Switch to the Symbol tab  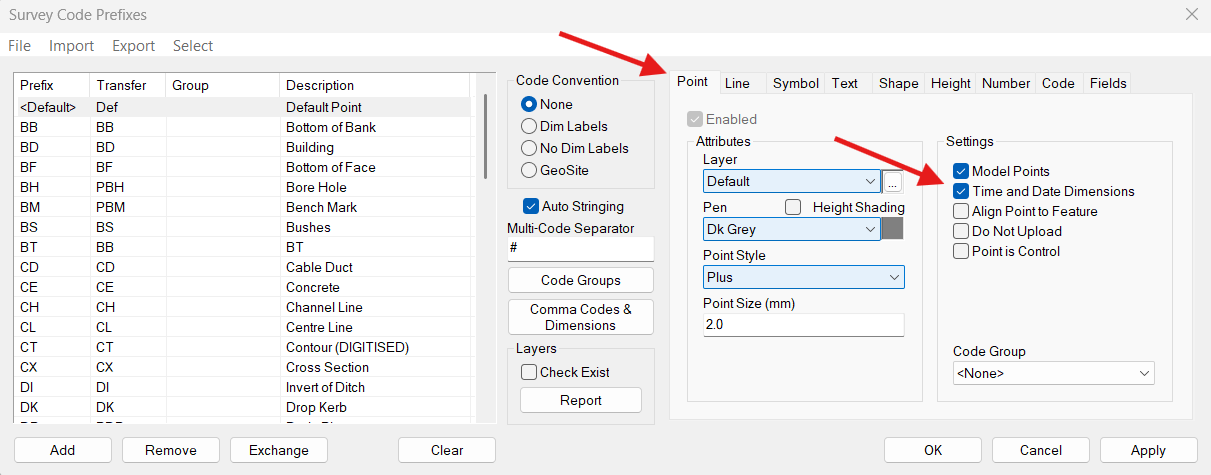[x=796, y=83]
